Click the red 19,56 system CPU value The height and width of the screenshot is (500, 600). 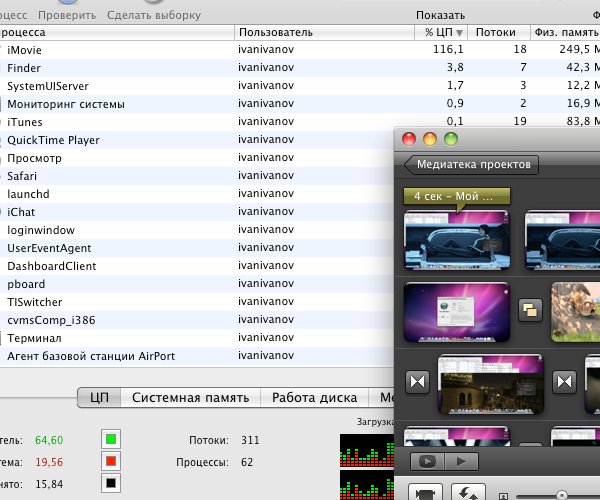click(x=49, y=462)
